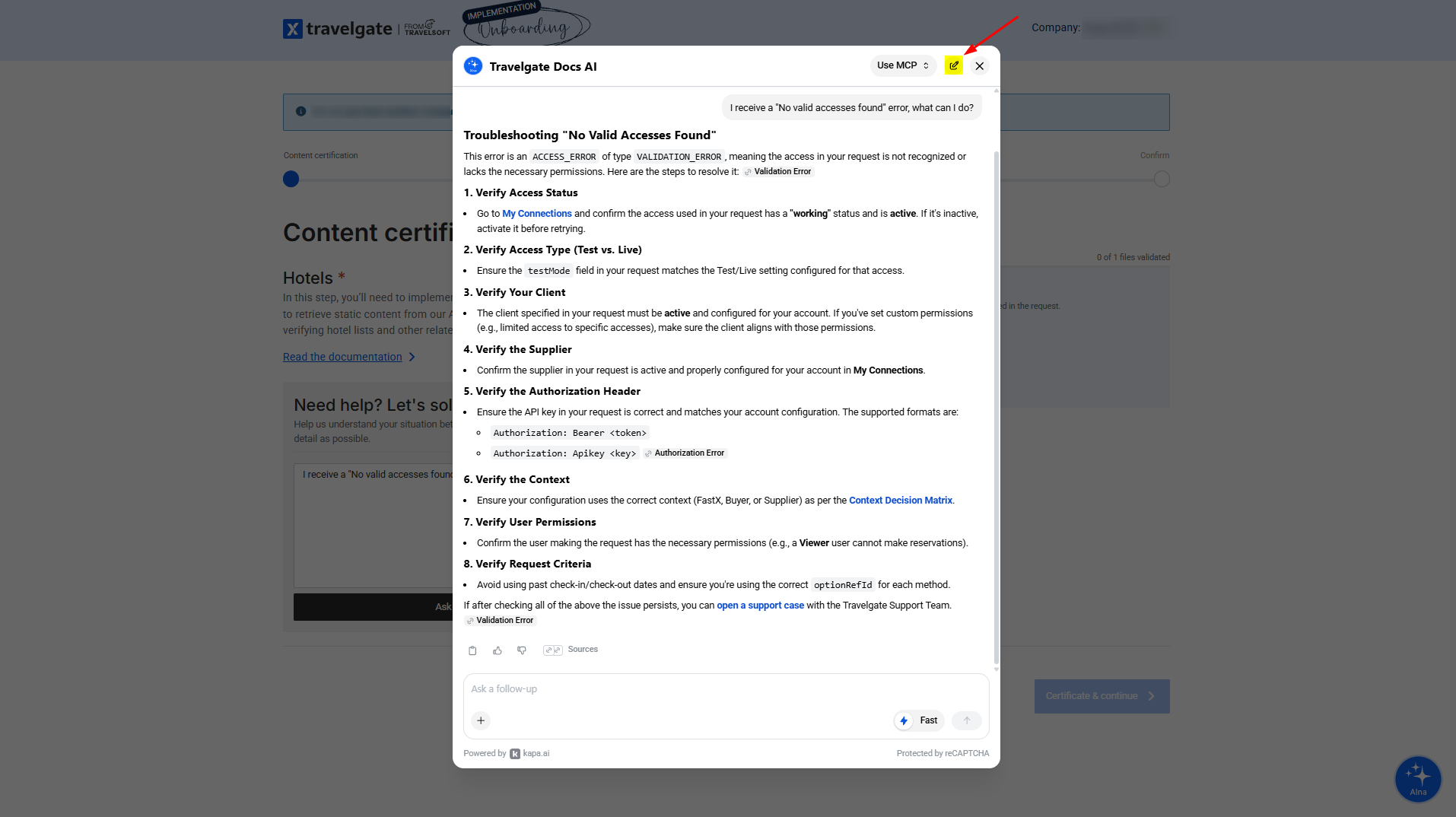Give the answer a thumbs up
This screenshot has height=817, width=1456.
[x=498, y=650]
